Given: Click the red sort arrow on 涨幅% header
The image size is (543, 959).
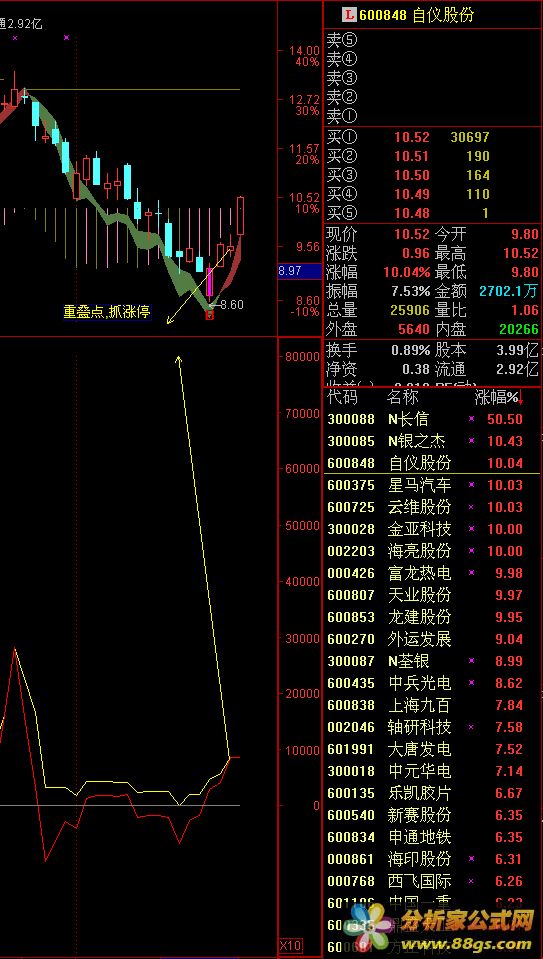Looking at the screenshot, I should tap(522, 398).
